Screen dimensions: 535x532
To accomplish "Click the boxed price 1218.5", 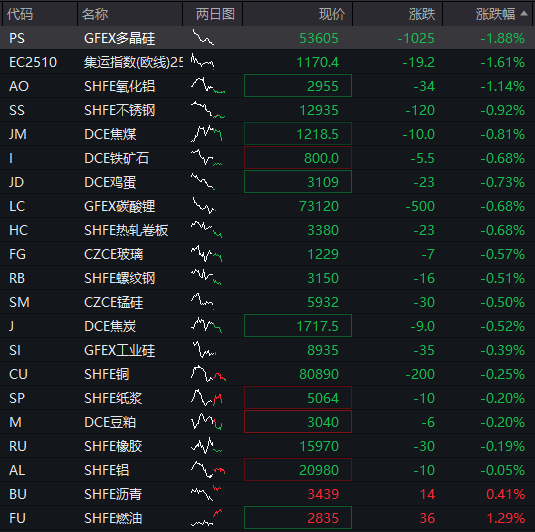I will pyautogui.click(x=298, y=133).
